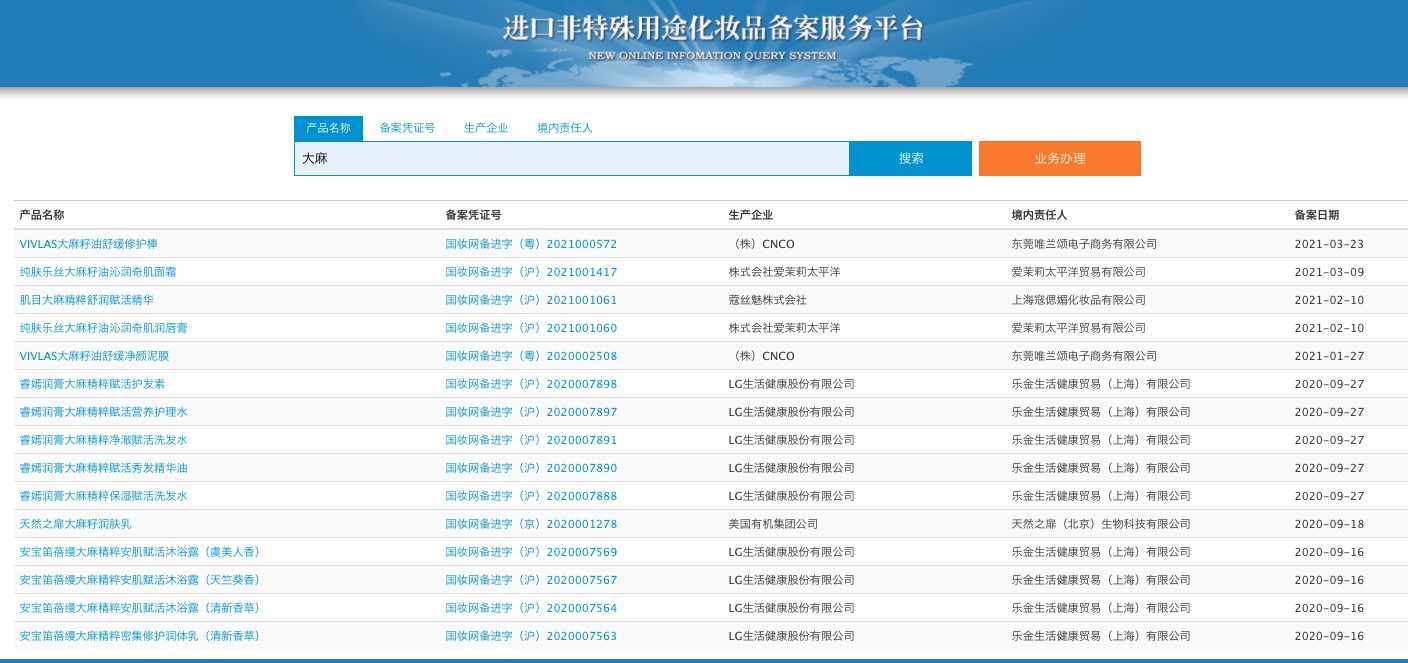Viewport: 1408px width, 663px height.
Task: Open record 国妆网备进字（沪）2020007567
Action: click(x=531, y=580)
